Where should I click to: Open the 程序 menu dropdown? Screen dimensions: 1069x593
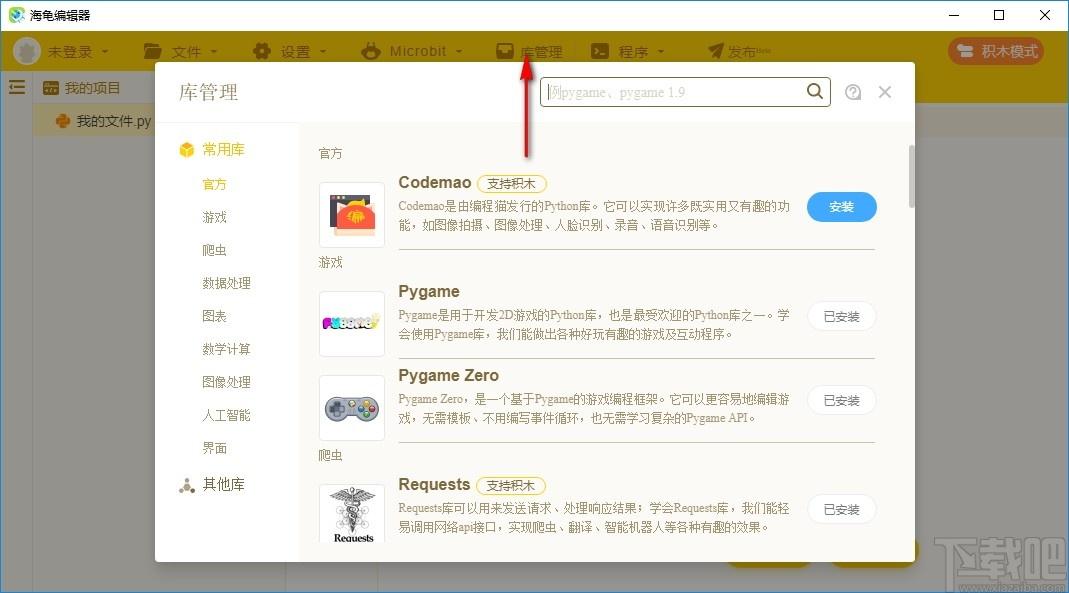tap(627, 51)
